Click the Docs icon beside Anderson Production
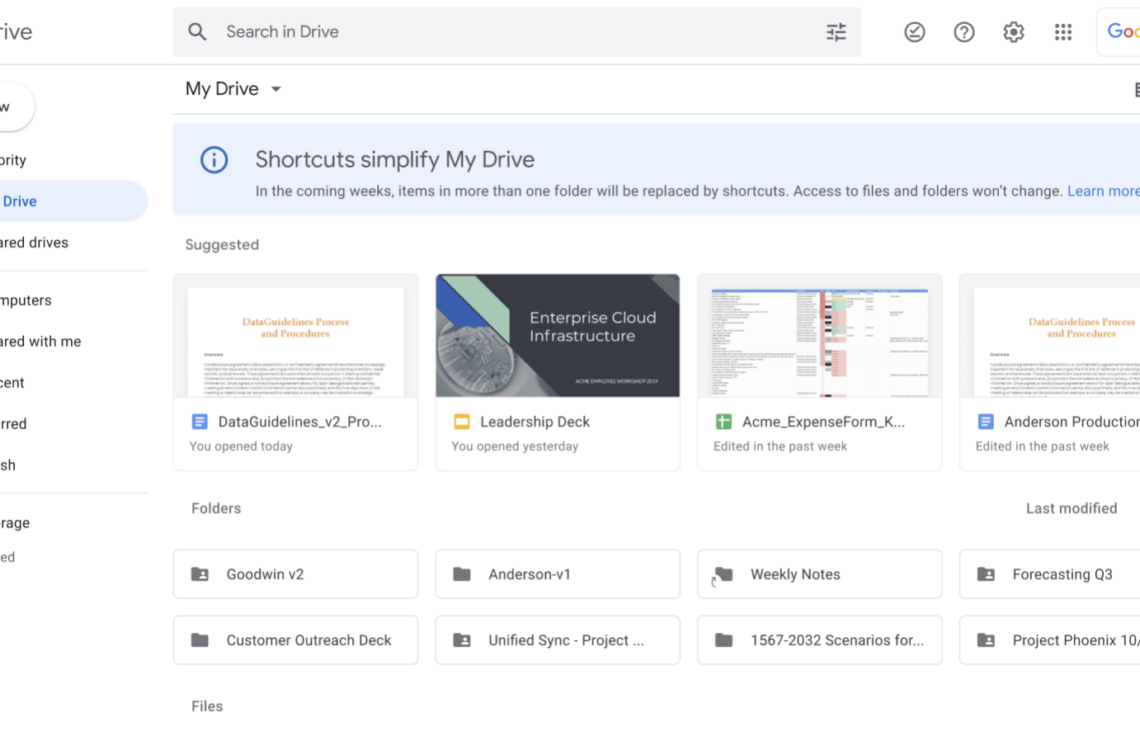1140x736 pixels. 985,422
